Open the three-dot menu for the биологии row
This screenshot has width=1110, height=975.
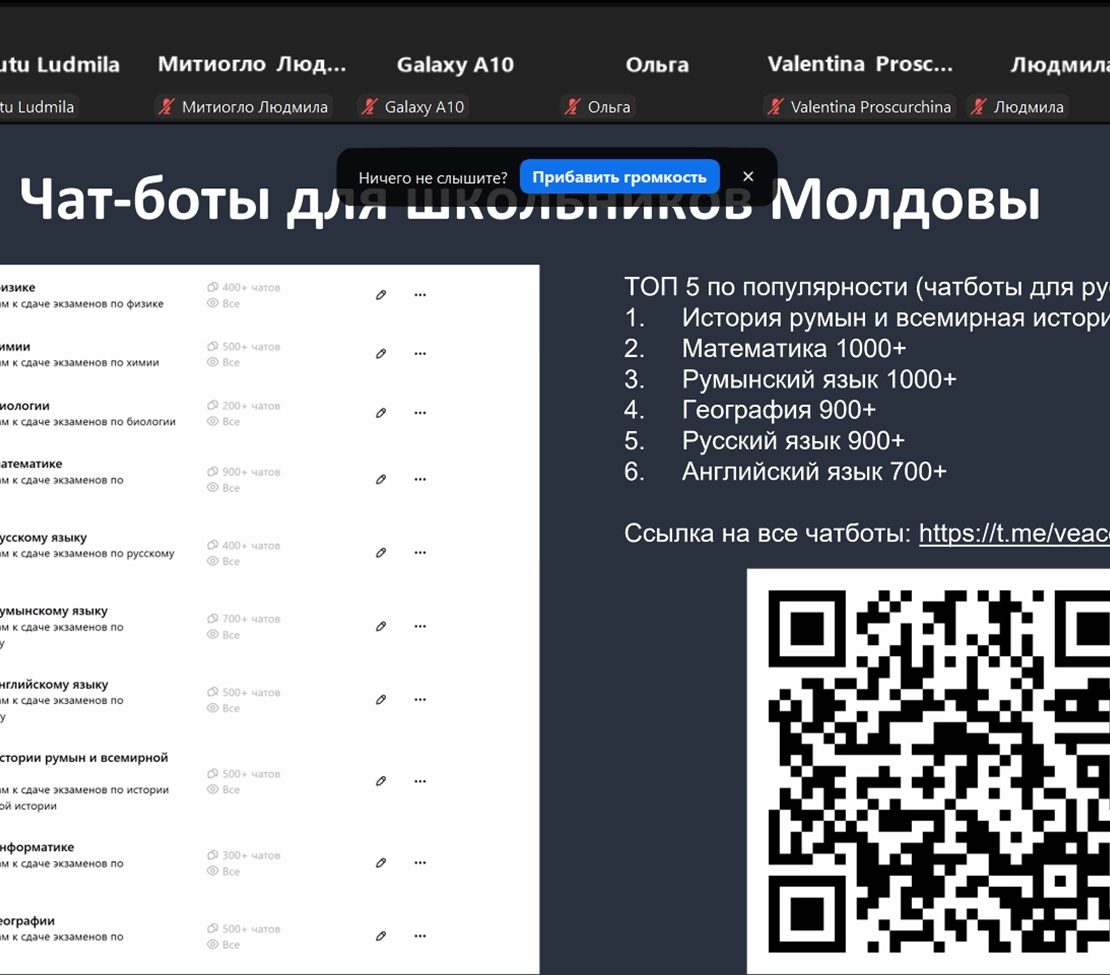(x=420, y=413)
